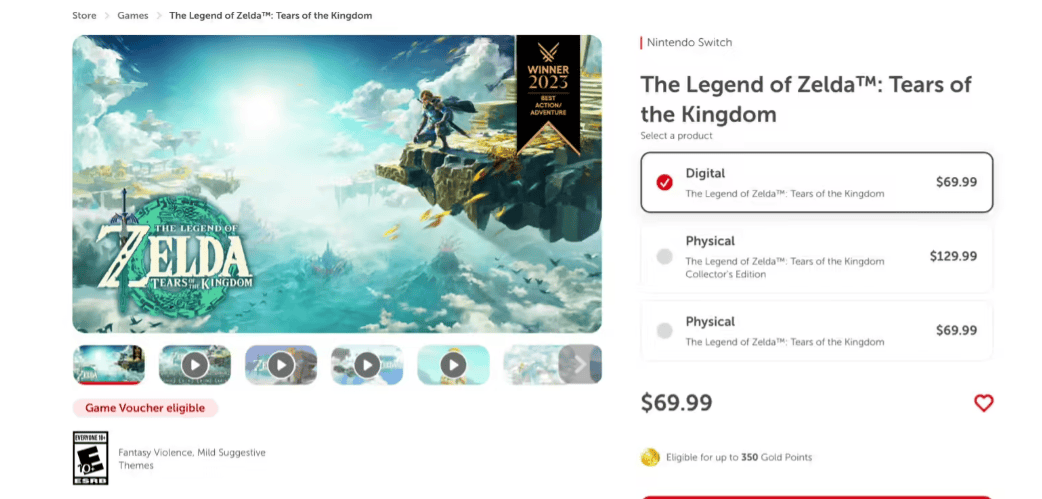The height and width of the screenshot is (499, 1042).
Task: Play the first video thumbnail trailer
Action: (195, 364)
